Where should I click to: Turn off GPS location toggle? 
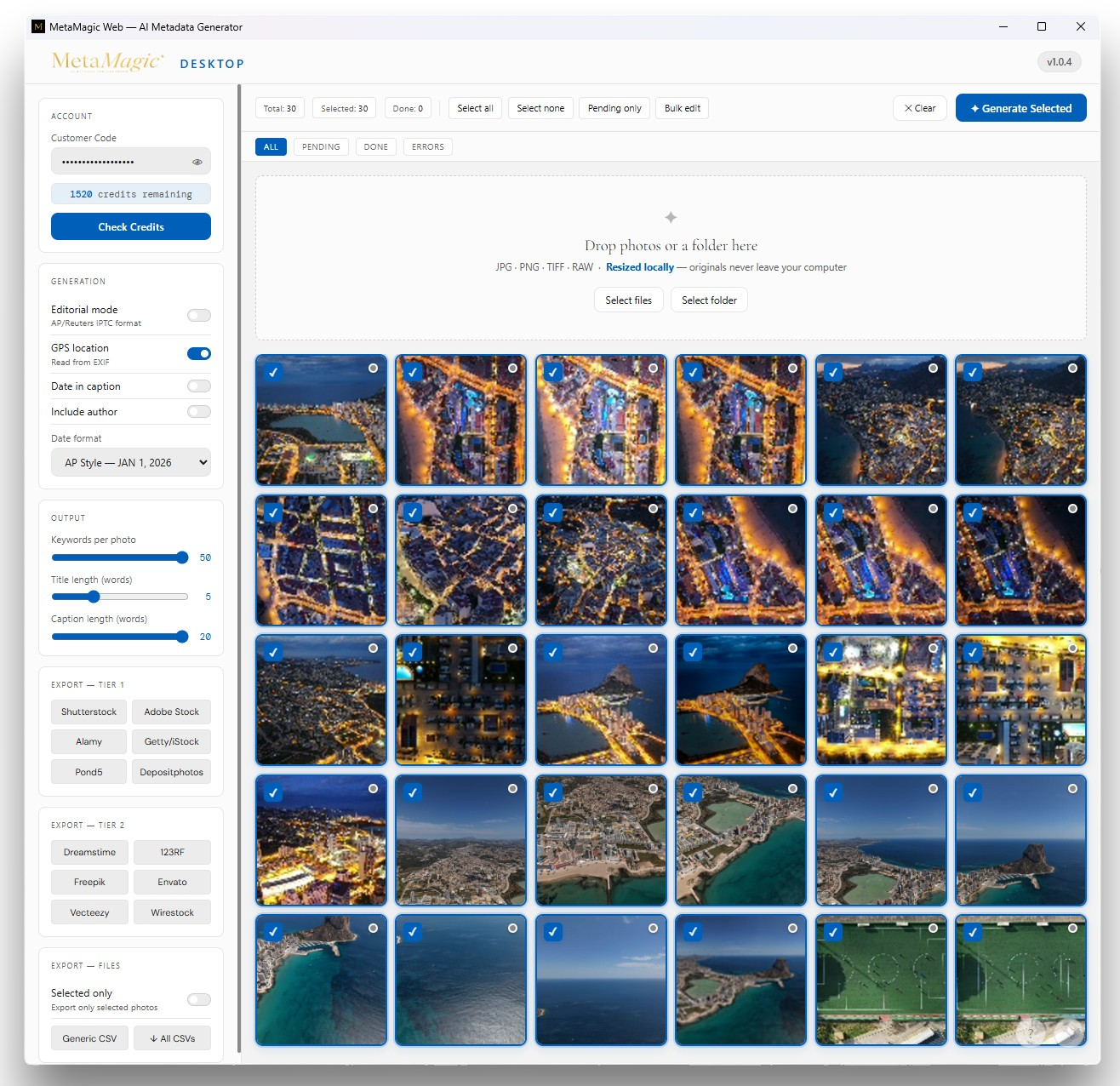(199, 354)
